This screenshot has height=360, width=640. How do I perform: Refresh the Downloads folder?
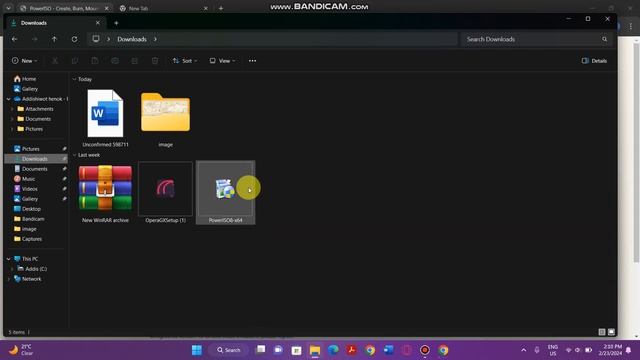74,39
